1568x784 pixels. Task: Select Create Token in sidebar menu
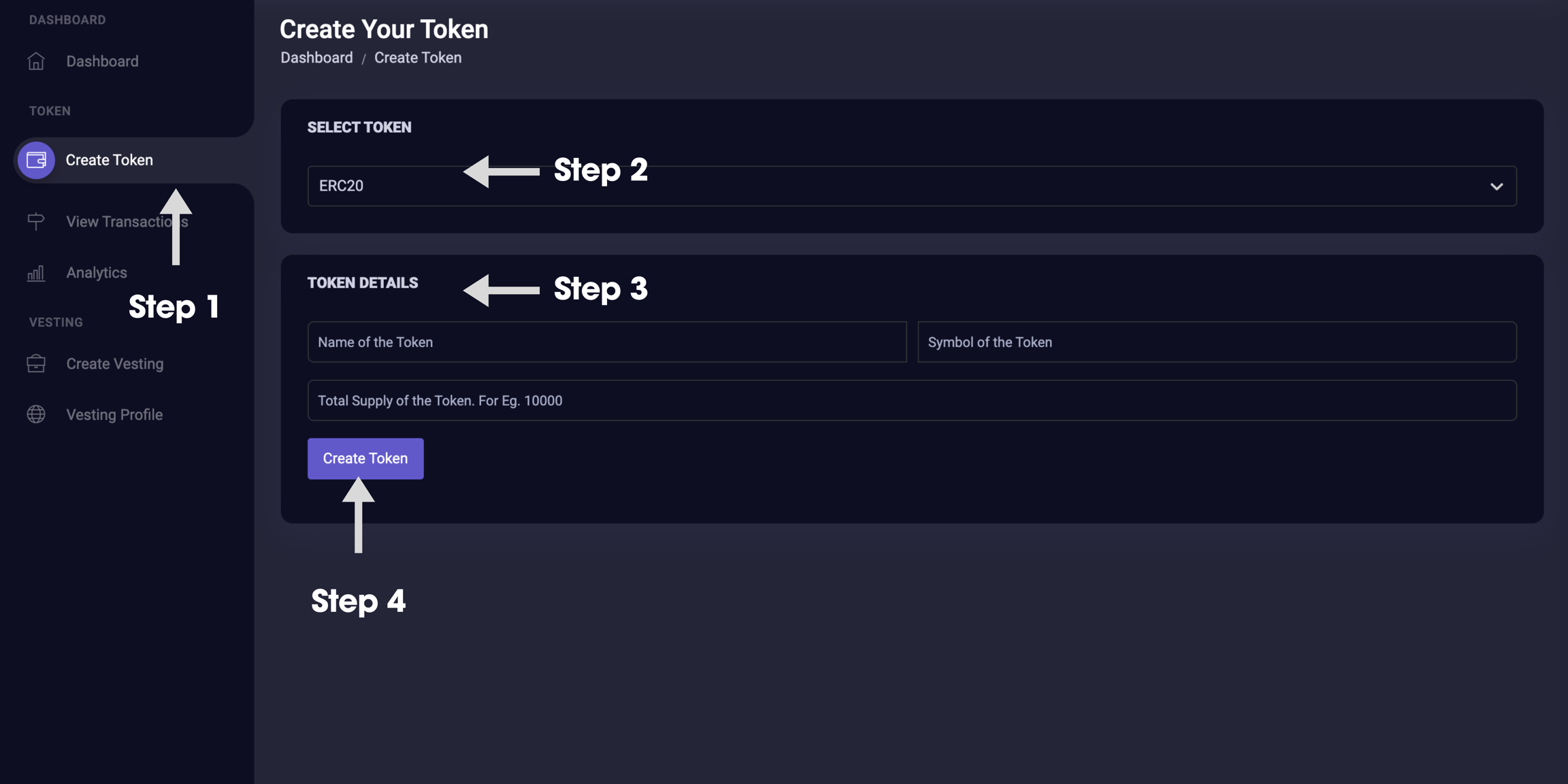109,161
